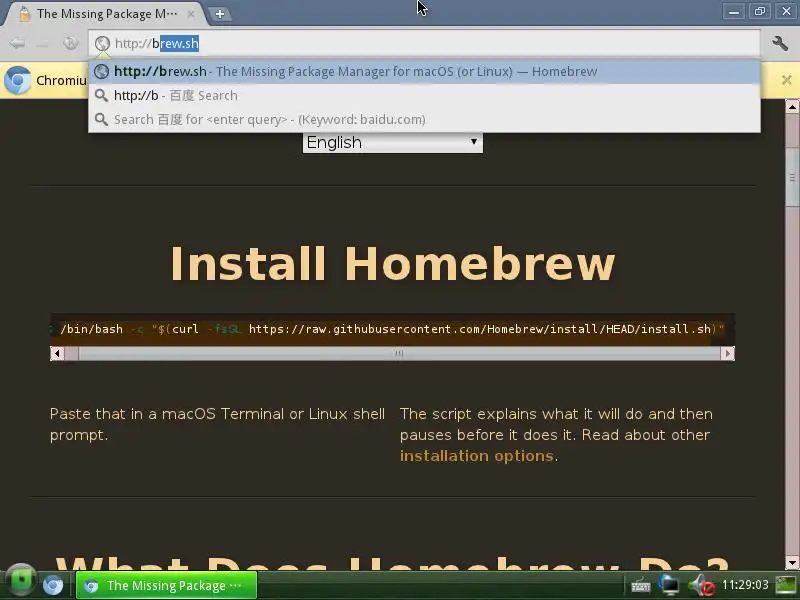This screenshot has width=800, height=600.
Task: Click the browser forward arrow
Action: [43, 43]
